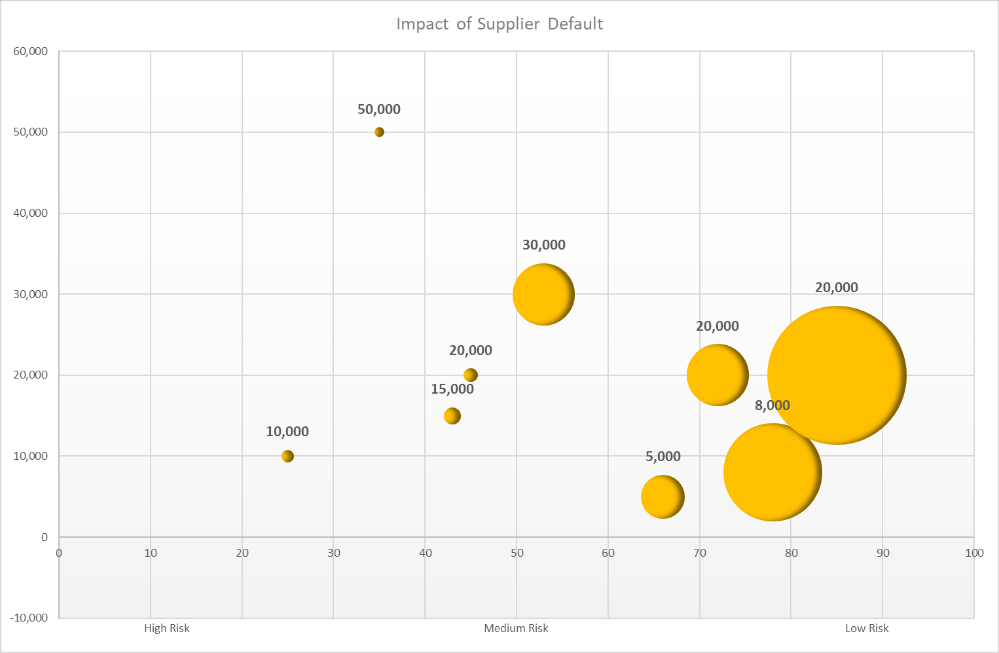Viewport: 999px width, 653px height.
Task: Click the 'Low Risk' axis label
Action: [x=866, y=628]
